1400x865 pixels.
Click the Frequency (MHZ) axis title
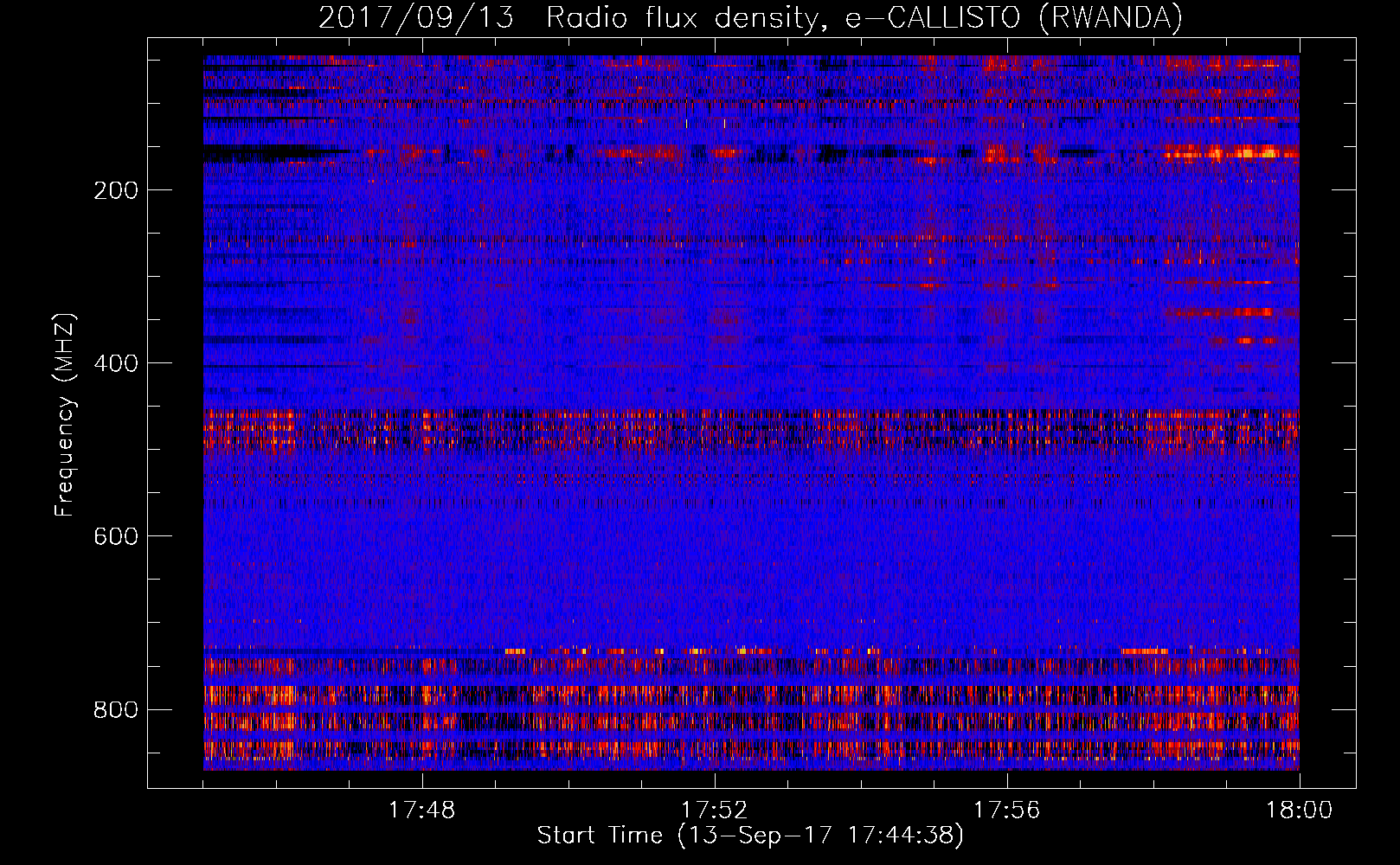[65, 415]
